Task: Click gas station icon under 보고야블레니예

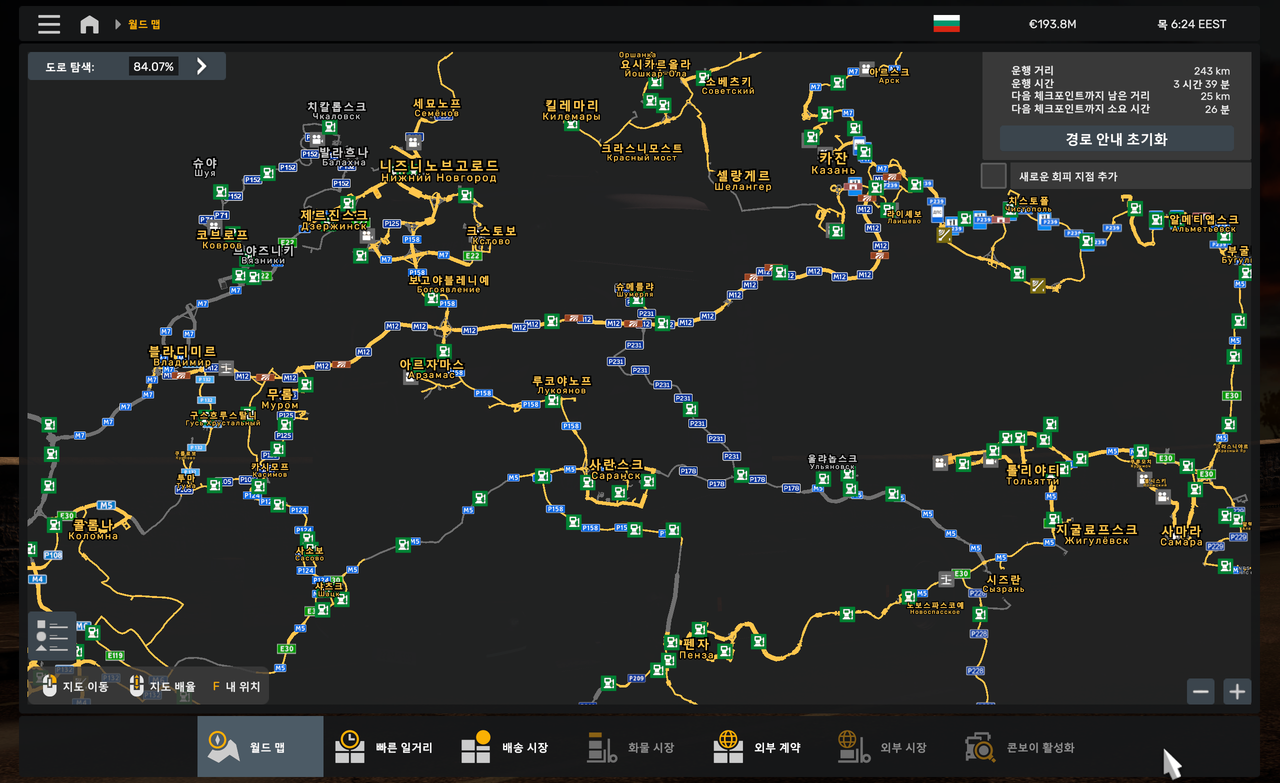Action: tap(432, 298)
